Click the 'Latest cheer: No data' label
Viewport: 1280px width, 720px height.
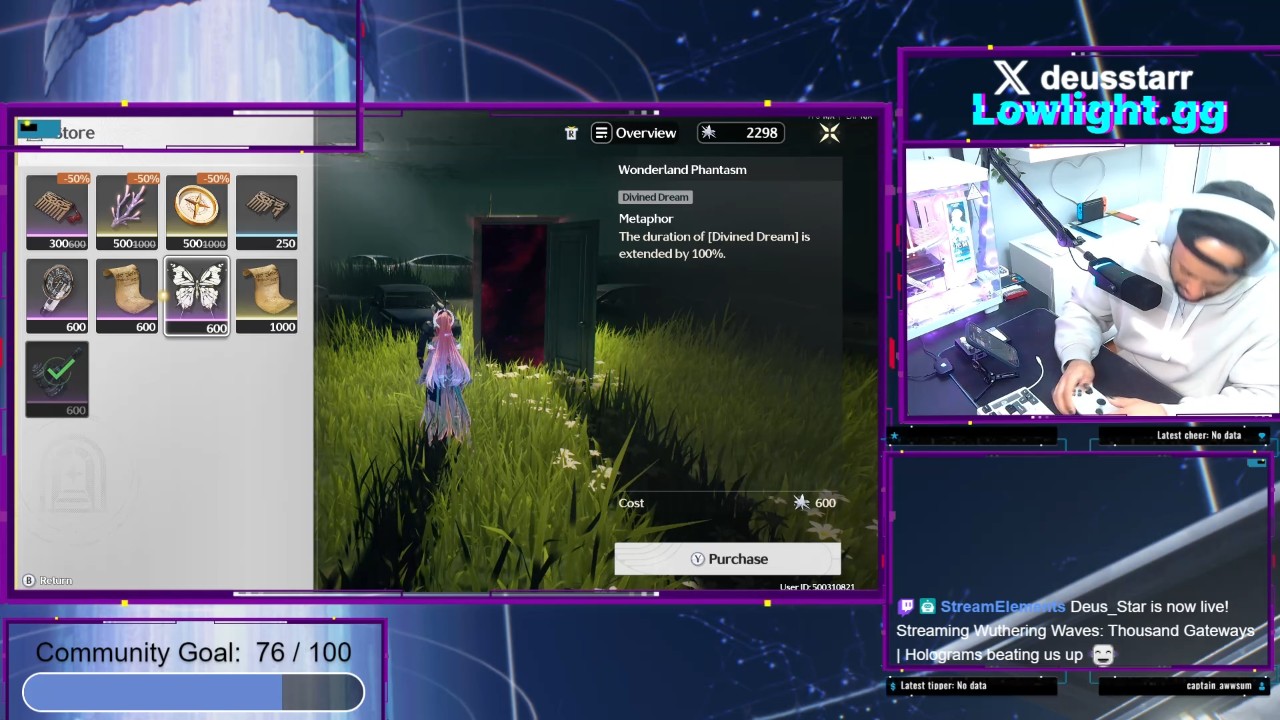1199,436
